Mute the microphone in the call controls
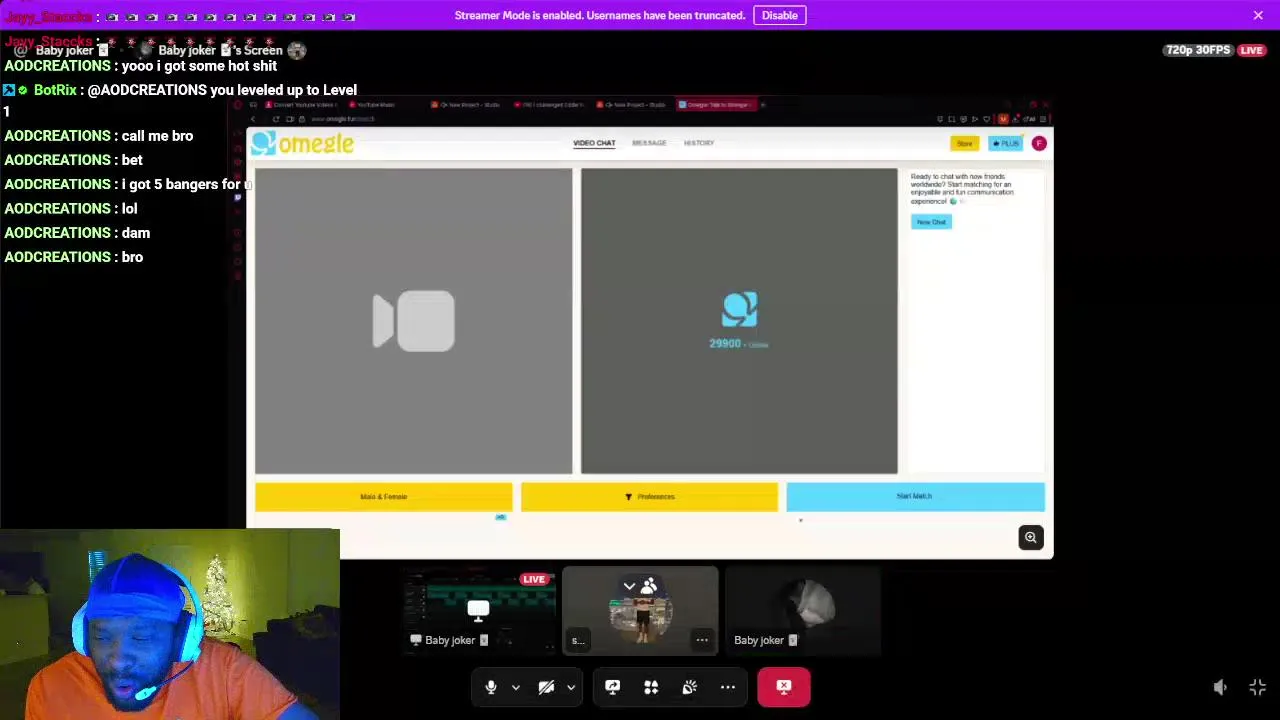The image size is (1280, 720). (491, 687)
